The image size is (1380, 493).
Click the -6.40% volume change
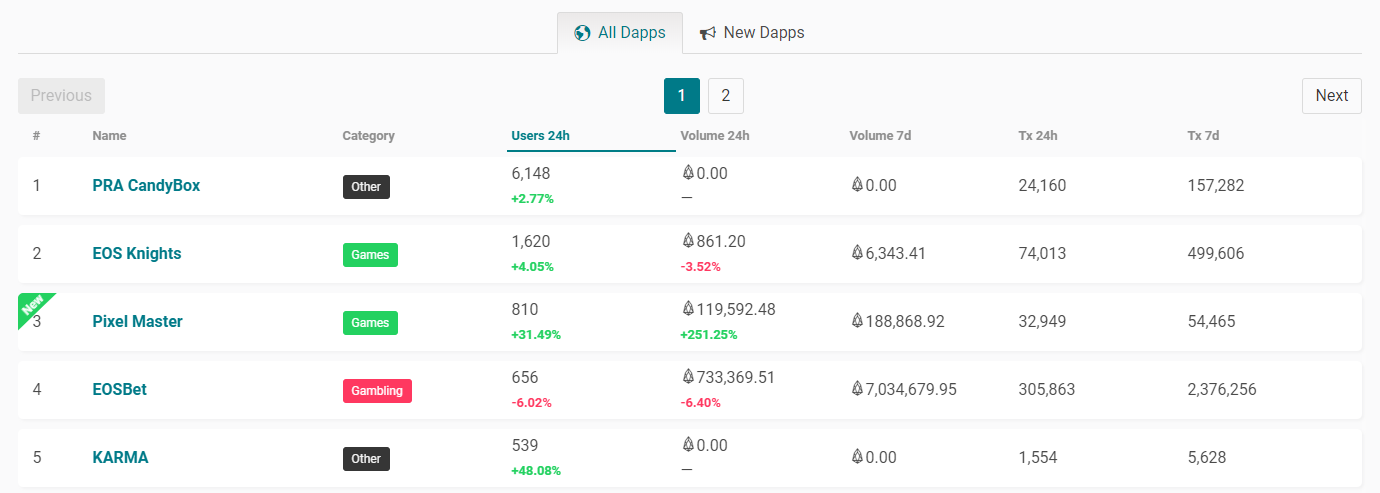coord(700,403)
